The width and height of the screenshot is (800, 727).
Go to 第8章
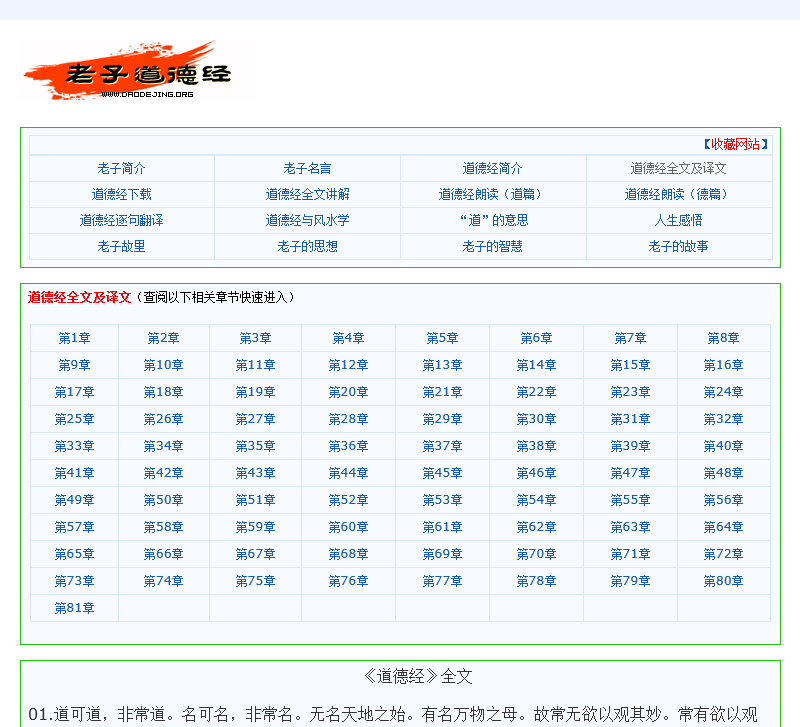click(x=723, y=338)
